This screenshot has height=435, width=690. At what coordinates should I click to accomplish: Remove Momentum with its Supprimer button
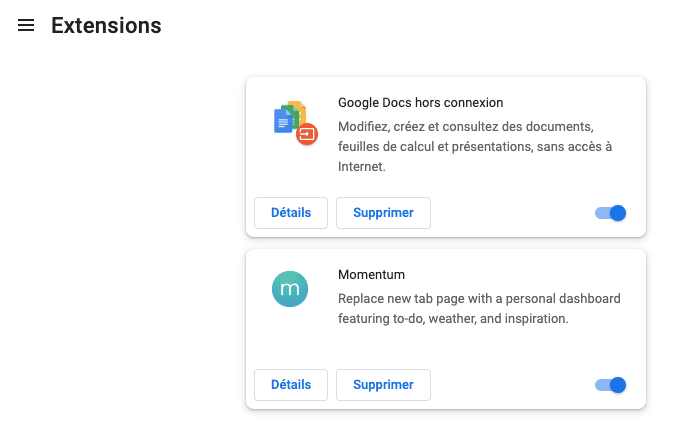383,385
